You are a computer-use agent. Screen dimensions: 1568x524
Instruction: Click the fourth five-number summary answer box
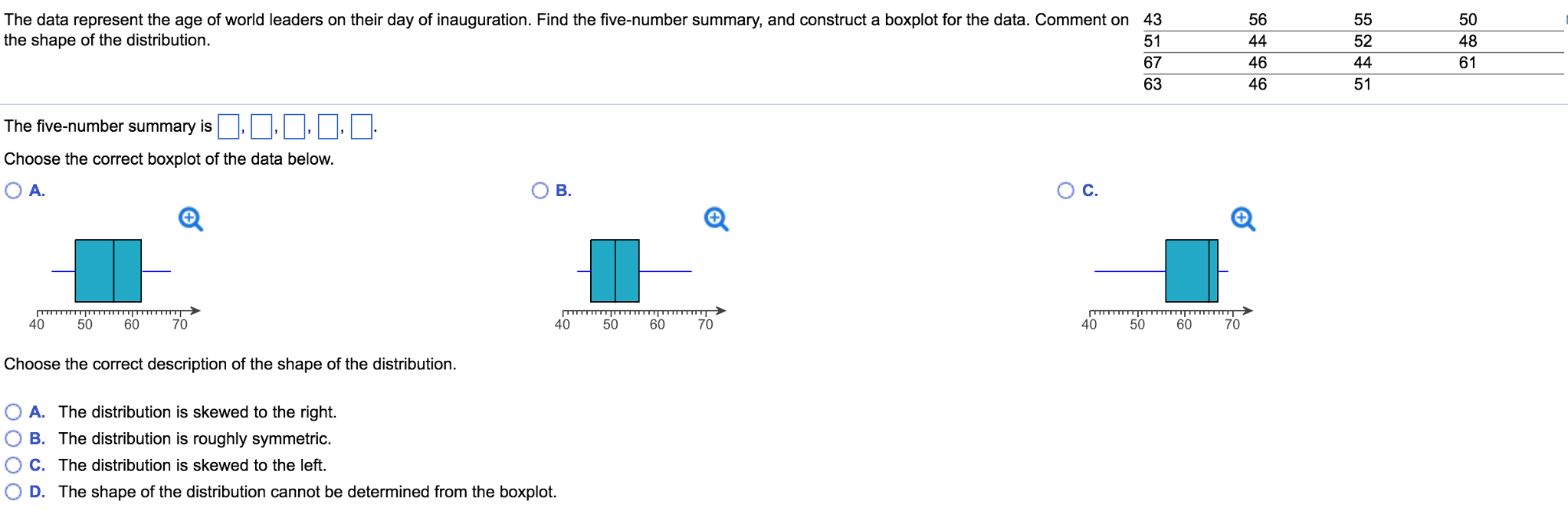330,126
